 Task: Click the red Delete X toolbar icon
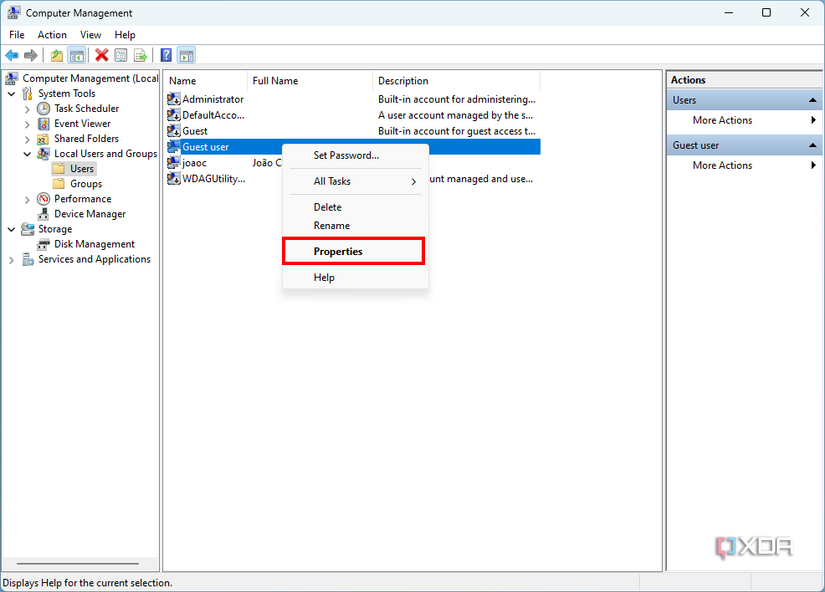[x=99, y=55]
